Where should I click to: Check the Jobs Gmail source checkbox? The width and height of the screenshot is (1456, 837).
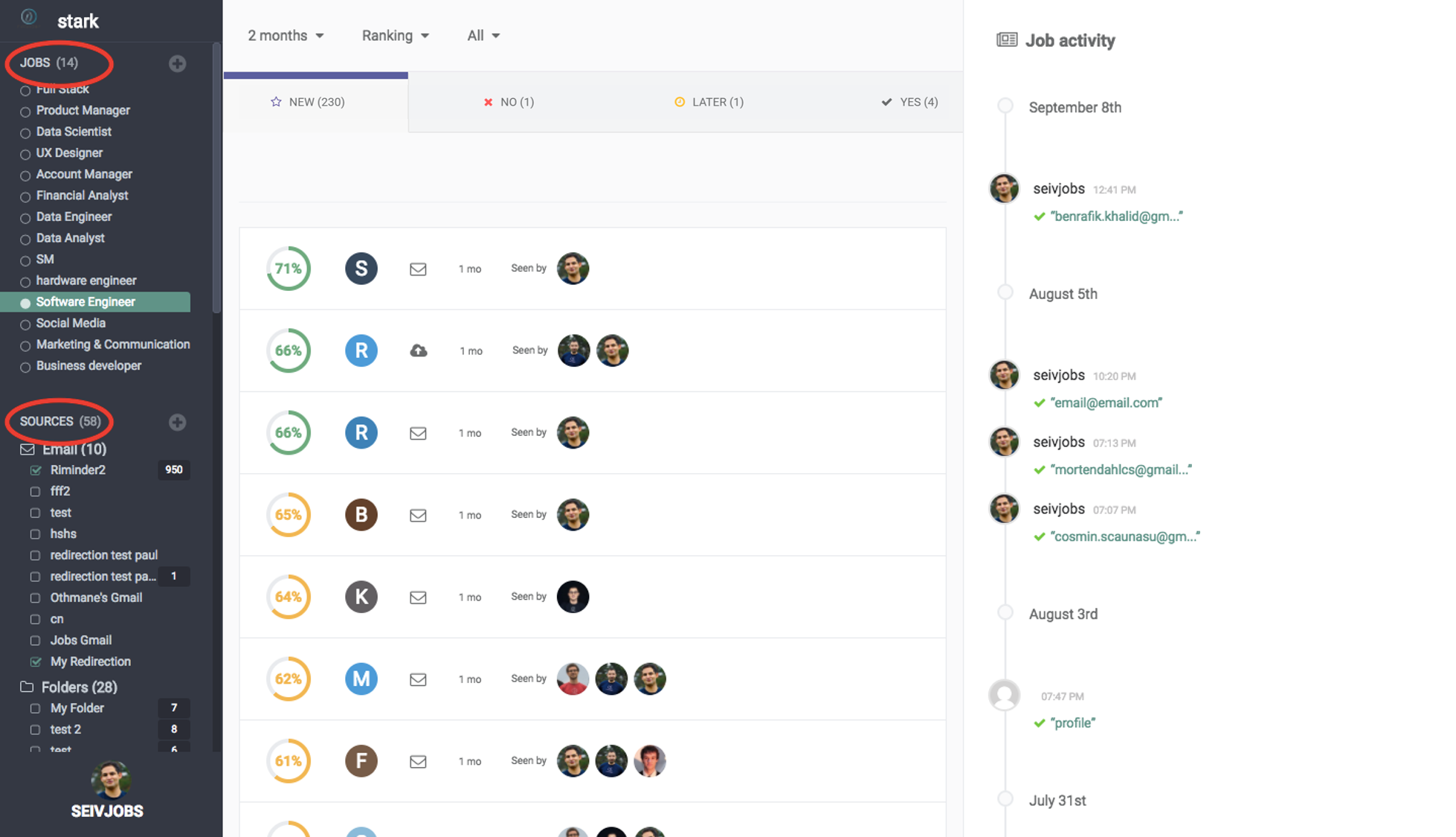pos(36,641)
